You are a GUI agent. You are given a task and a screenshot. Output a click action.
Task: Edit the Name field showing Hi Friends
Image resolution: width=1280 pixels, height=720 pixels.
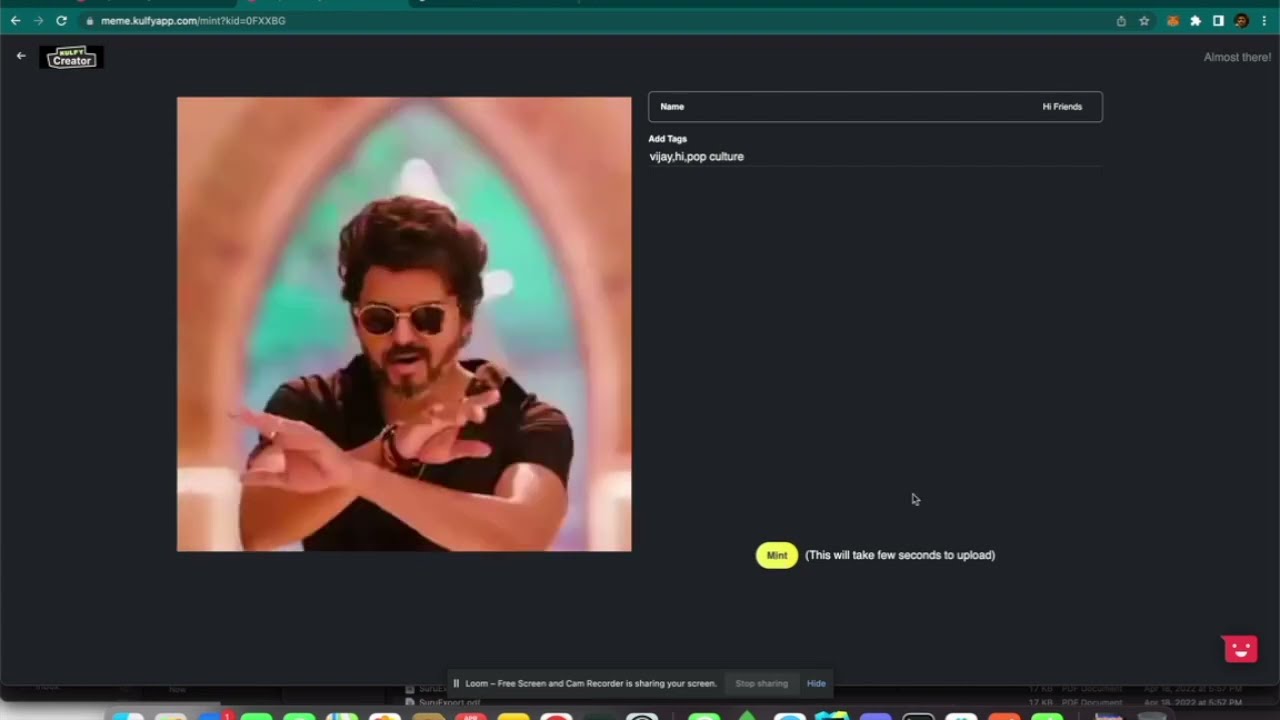click(875, 107)
